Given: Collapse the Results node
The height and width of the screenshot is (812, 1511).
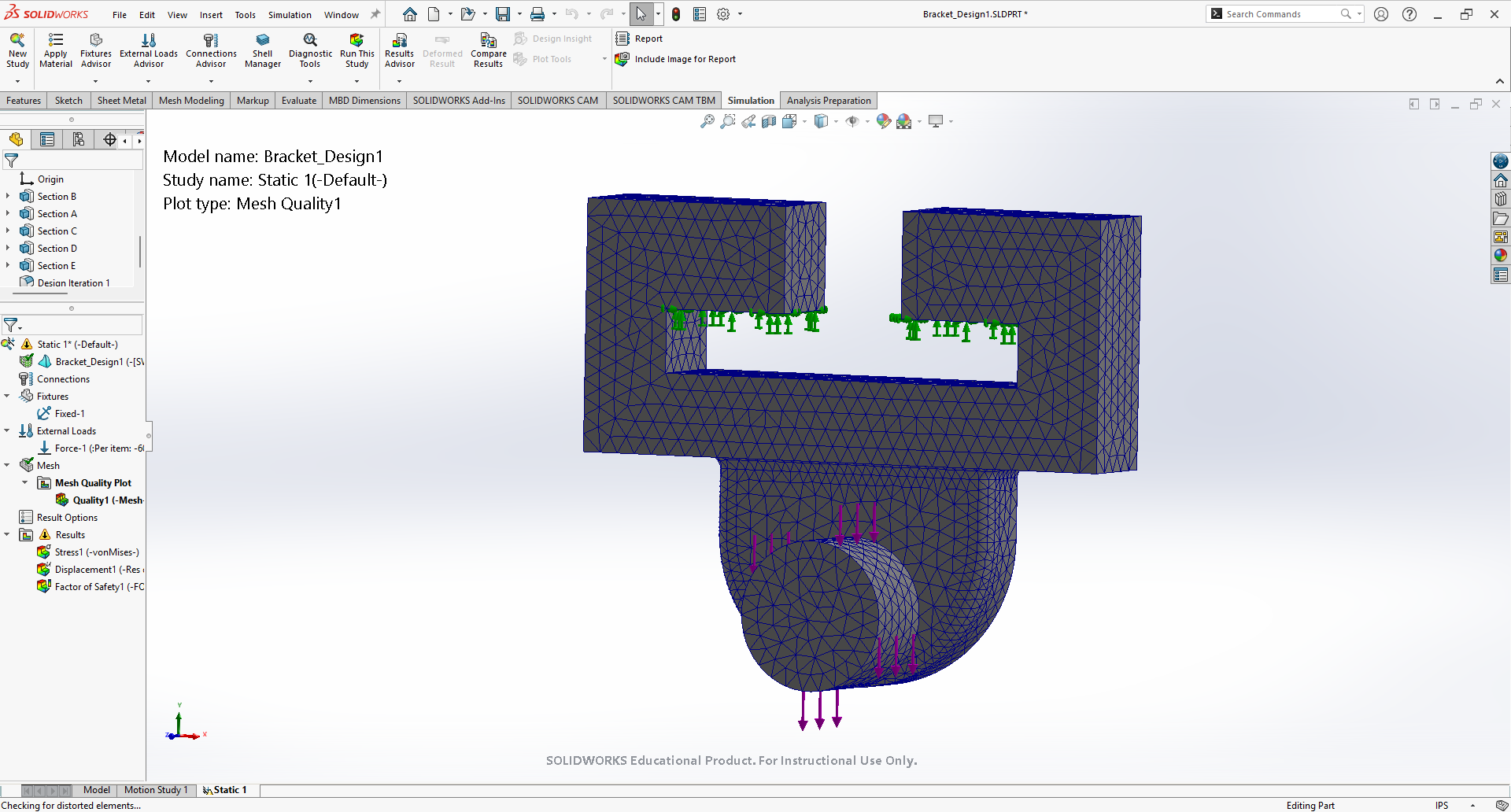Looking at the screenshot, I should point(7,535).
